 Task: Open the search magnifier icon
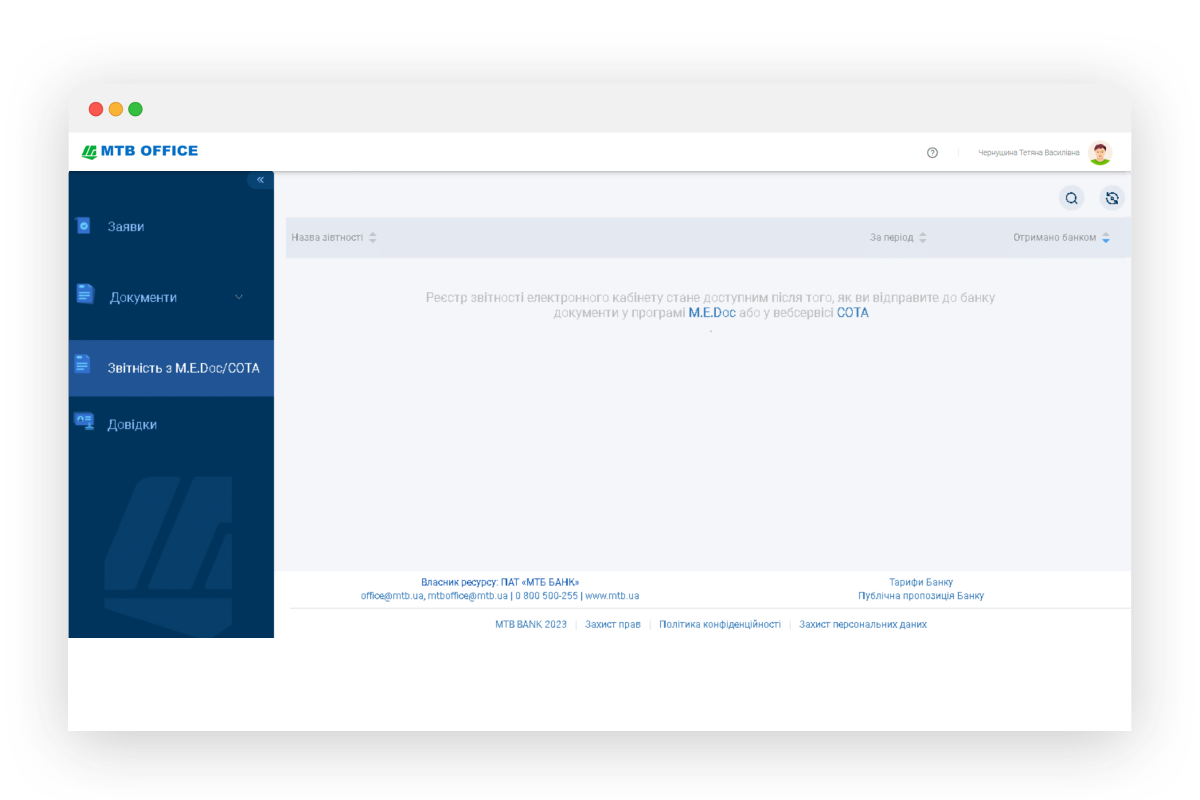point(1071,198)
